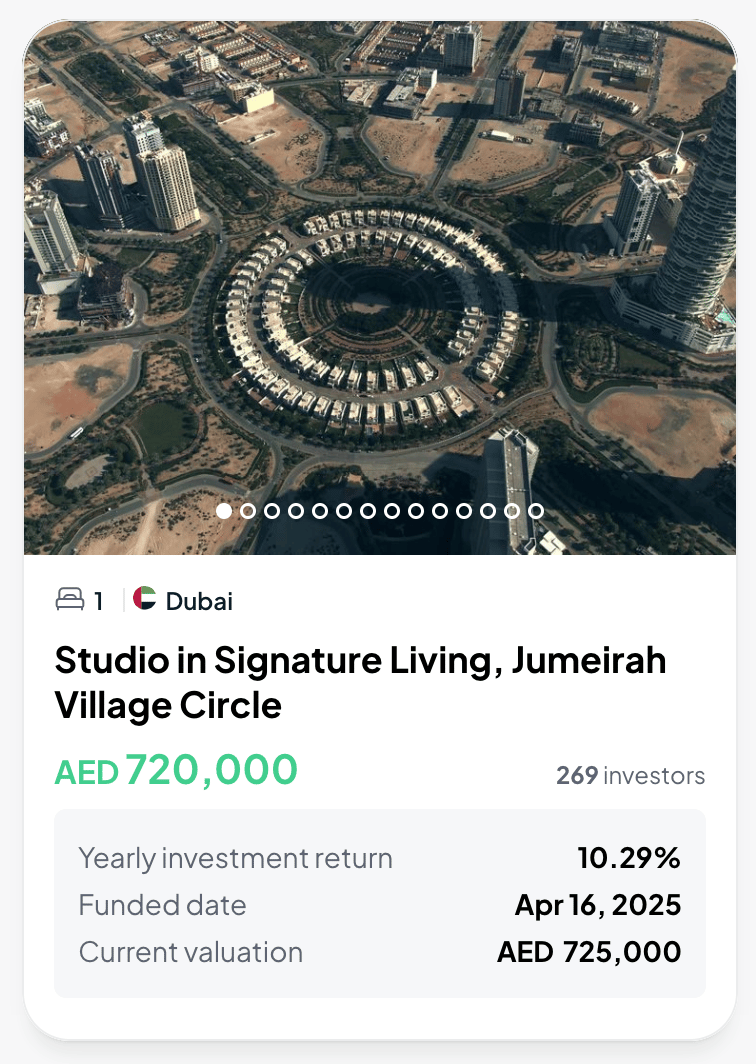Open the Studio in Signature Living title

click(360, 683)
